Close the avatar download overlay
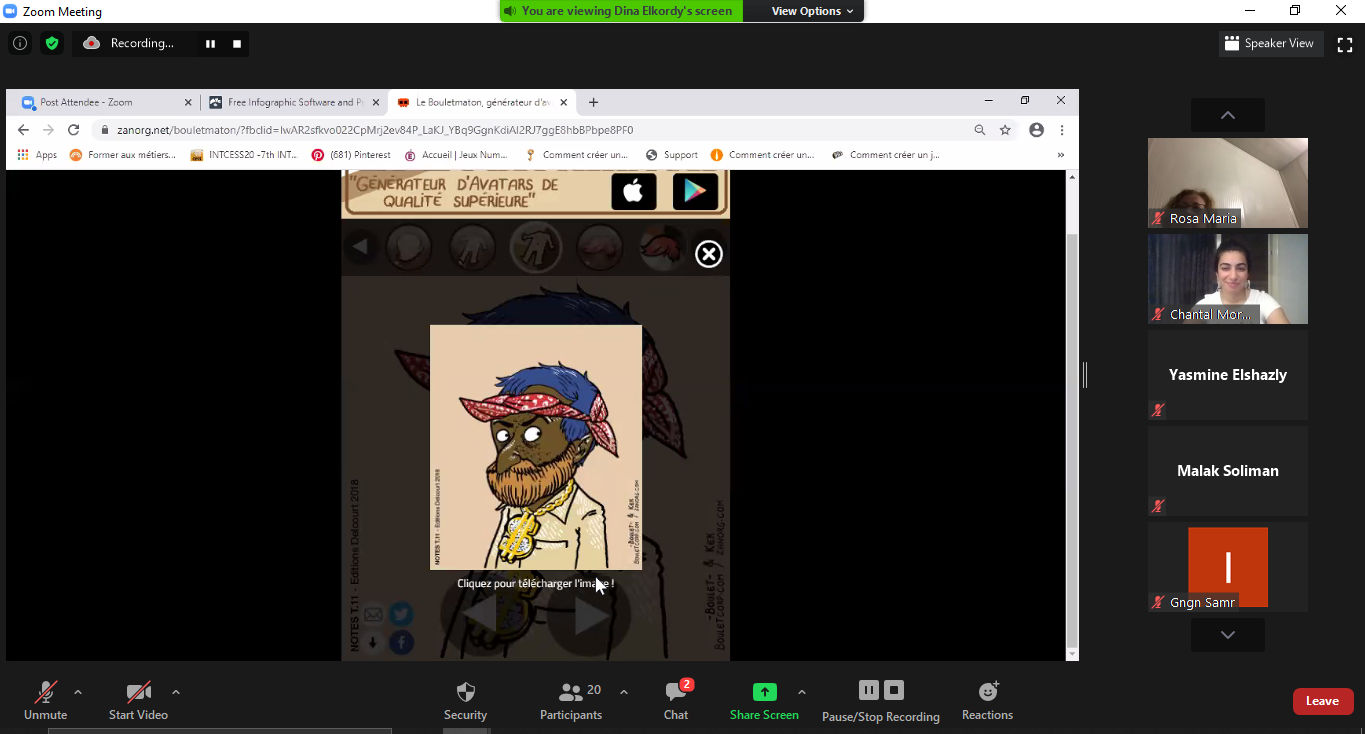Screen dimensions: 1365x734 point(709,254)
